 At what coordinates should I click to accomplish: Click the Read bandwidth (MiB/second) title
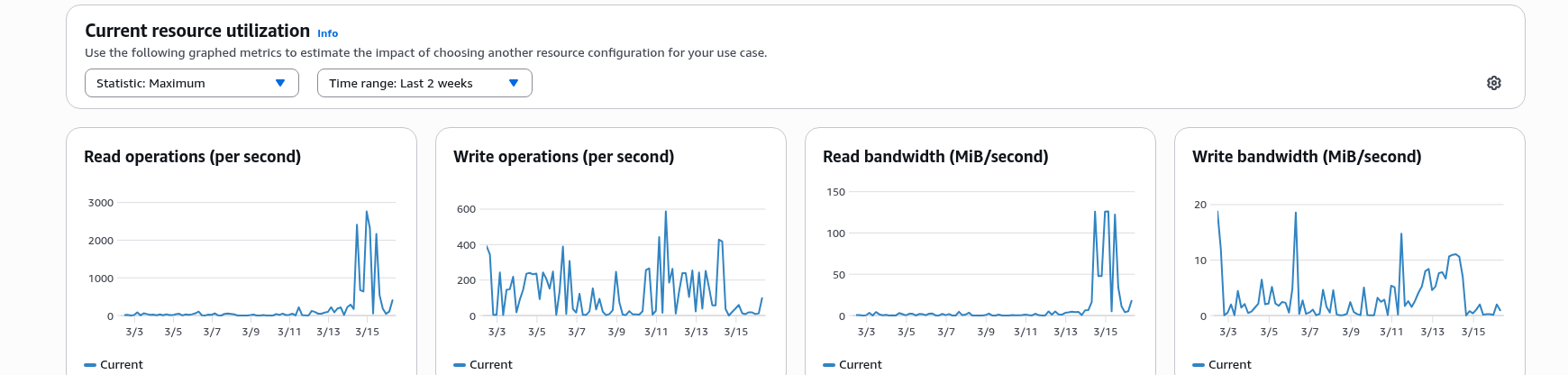pyautogui.click(x=935, y=157)
